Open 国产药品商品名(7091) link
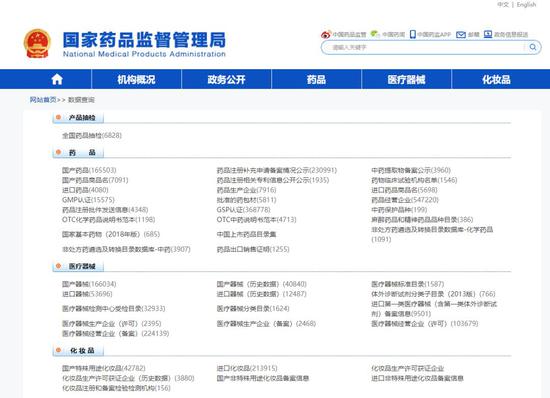 coord(95,180)
